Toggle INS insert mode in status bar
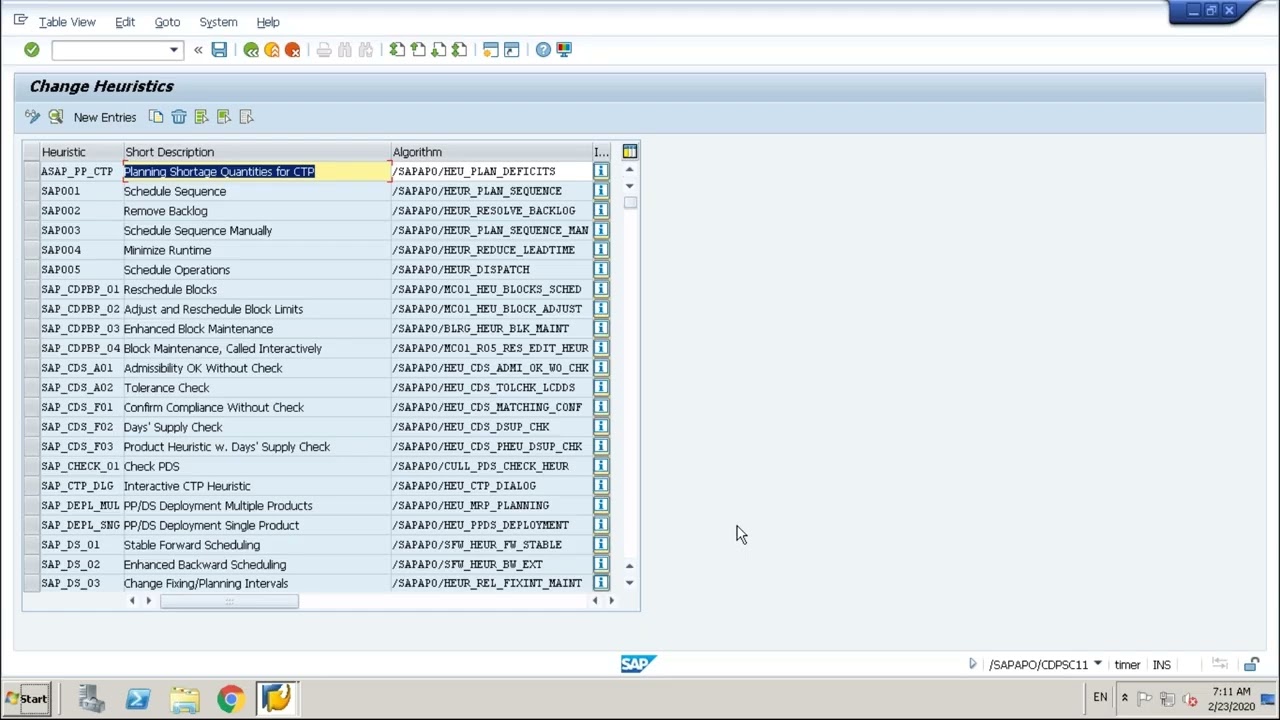 coord(1161,665)
